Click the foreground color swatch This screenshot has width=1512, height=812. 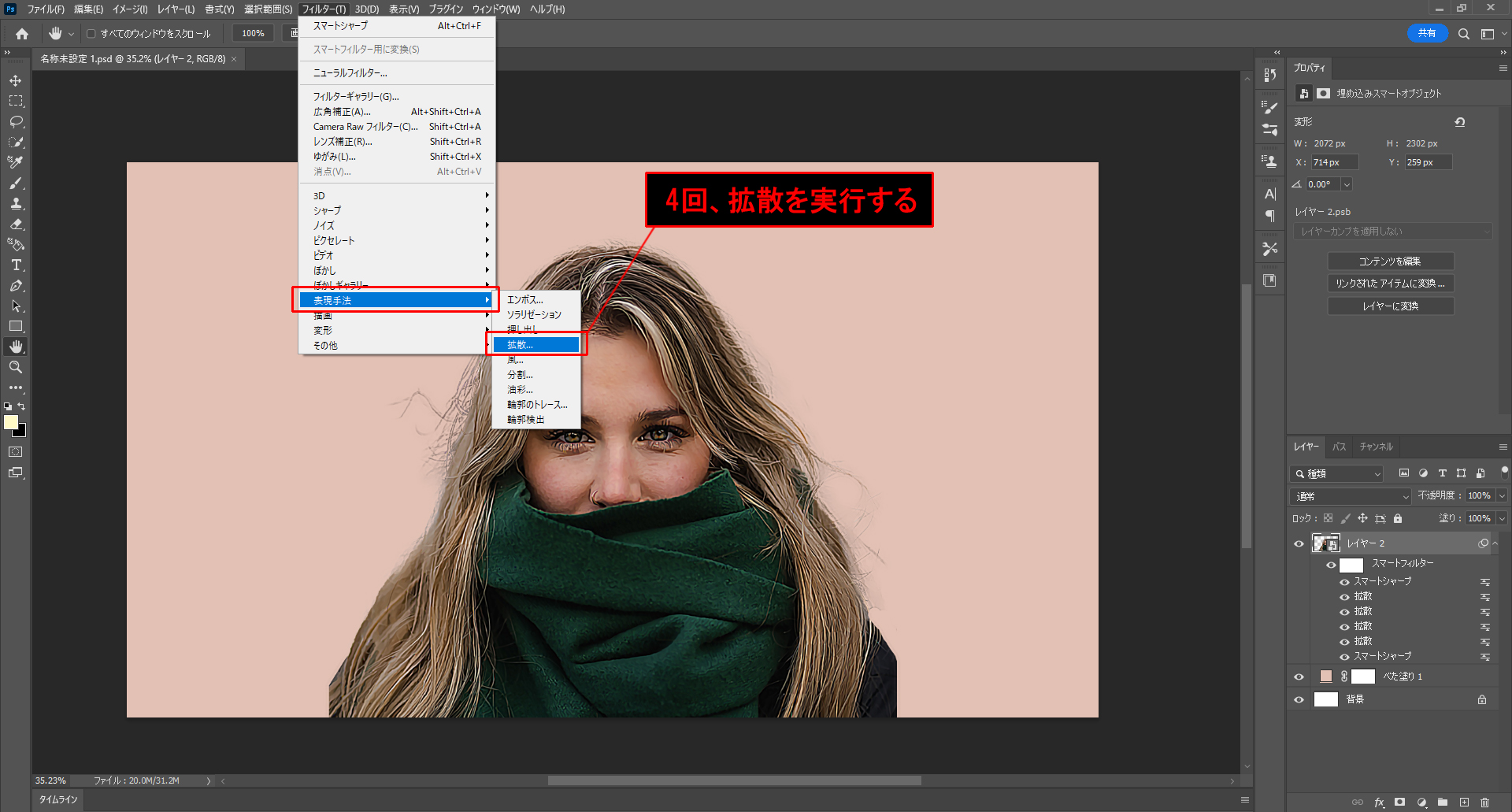click(11, 422)
